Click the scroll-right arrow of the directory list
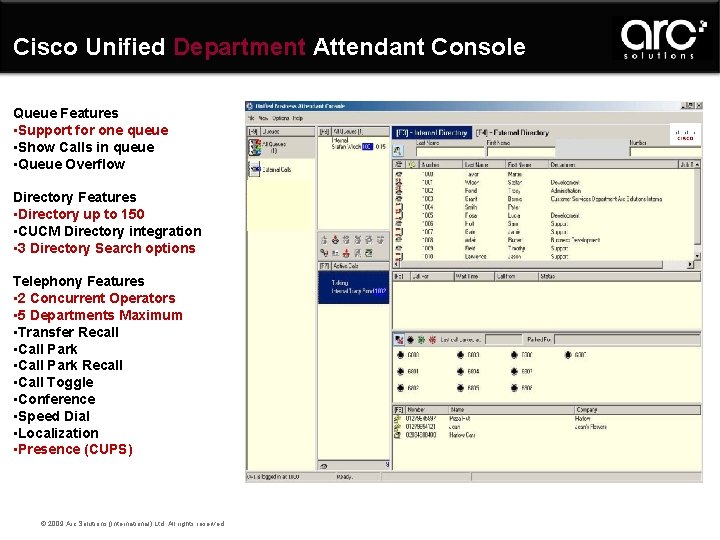The image size is (720, 540). (x=690, y=265)
